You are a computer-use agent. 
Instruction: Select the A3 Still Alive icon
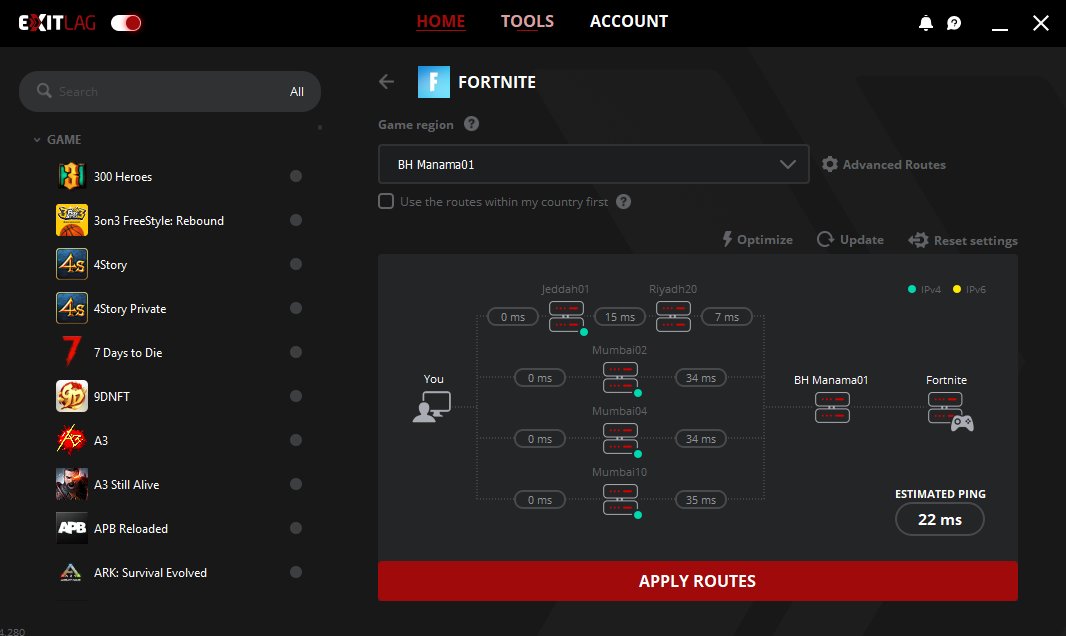coord(71,484)
